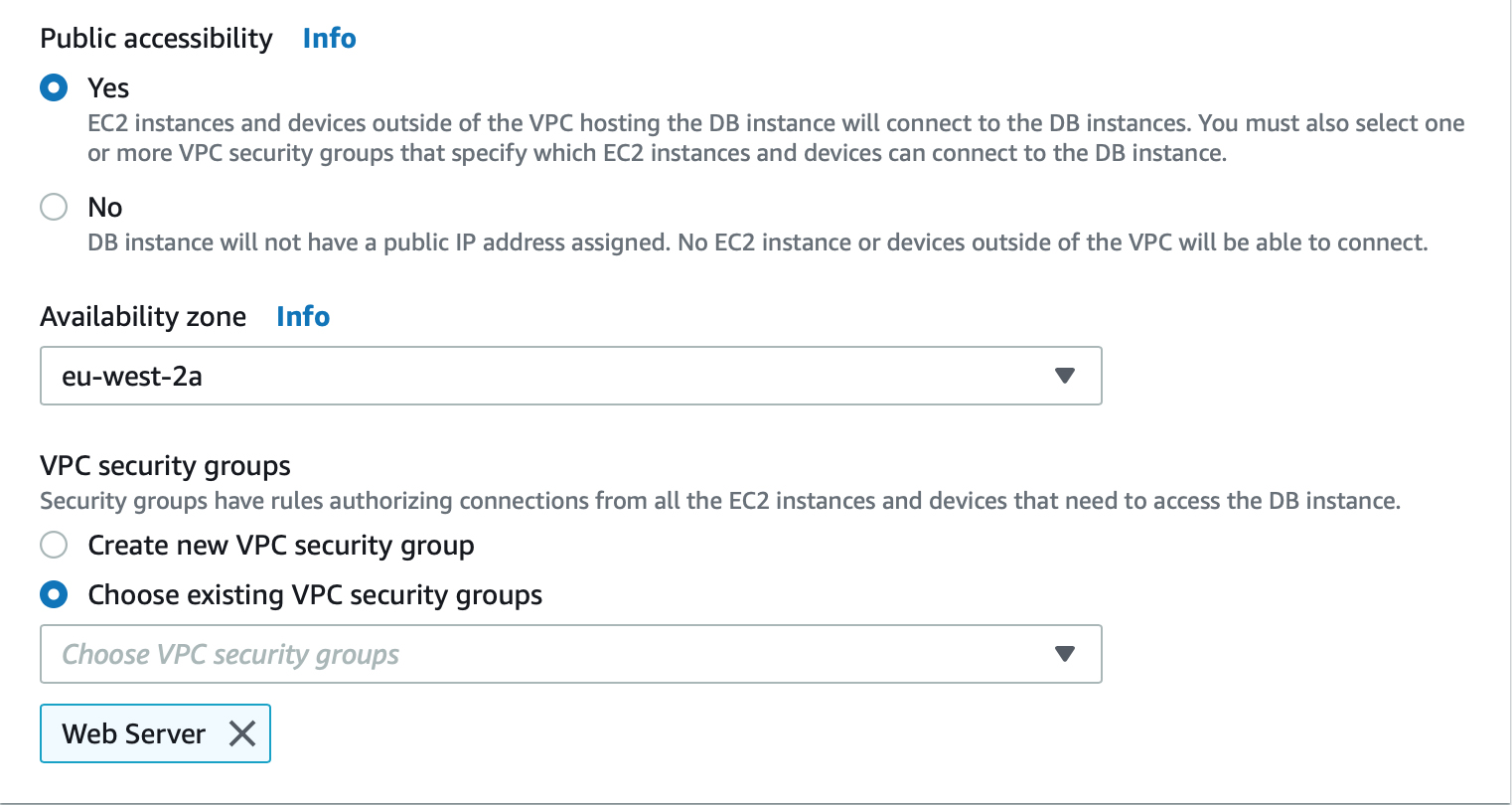This screenshot has height=805, width=1512.
Task: Click the 'No' option label text
Action: [105, 207]
